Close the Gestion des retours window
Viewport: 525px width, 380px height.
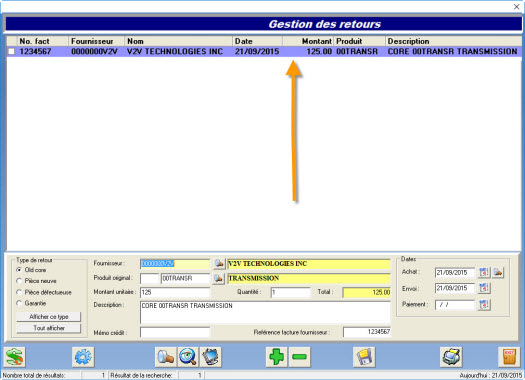pos(516,7)
